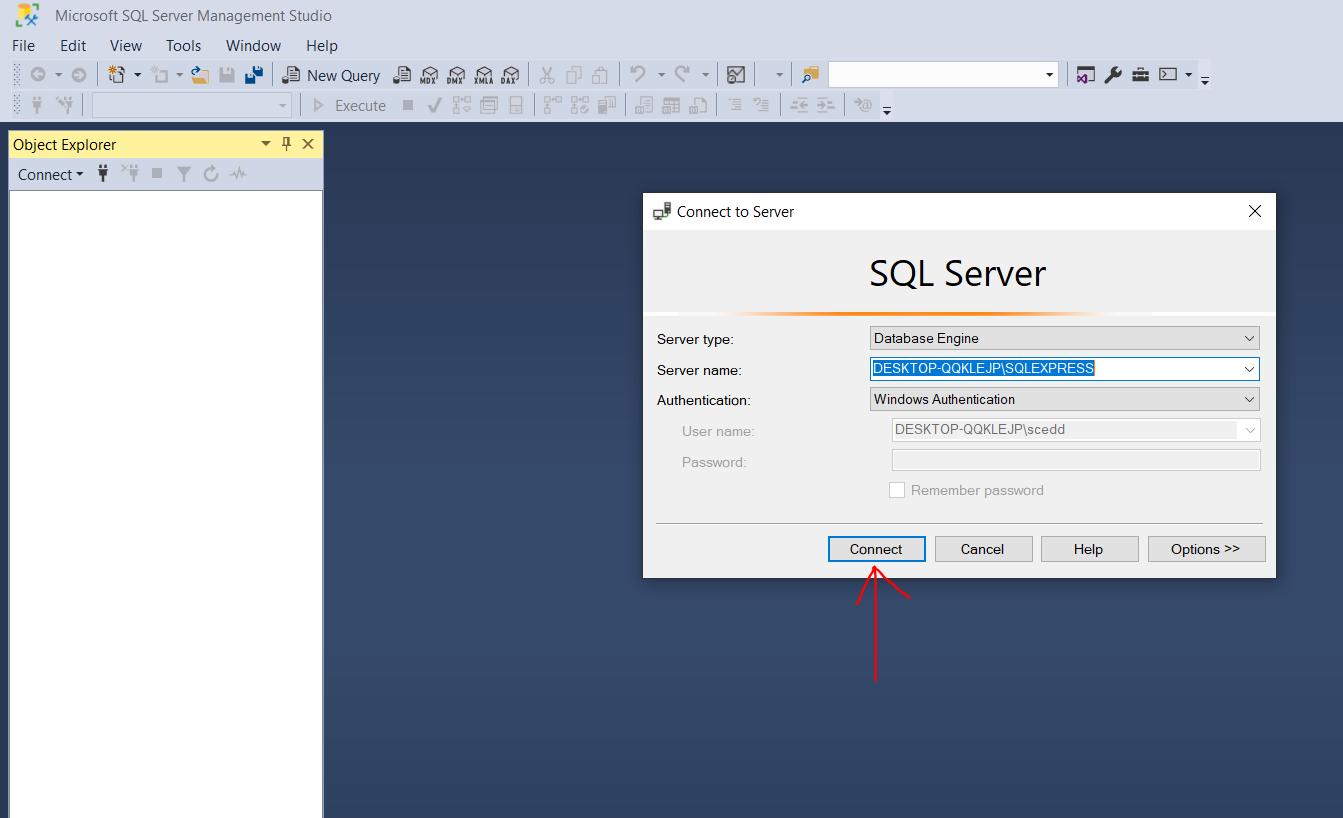Image resolution: width=1343 pixels, height=818 pixels.
Task: Click the Execute button in the toolbar
Action: (350, 105)
